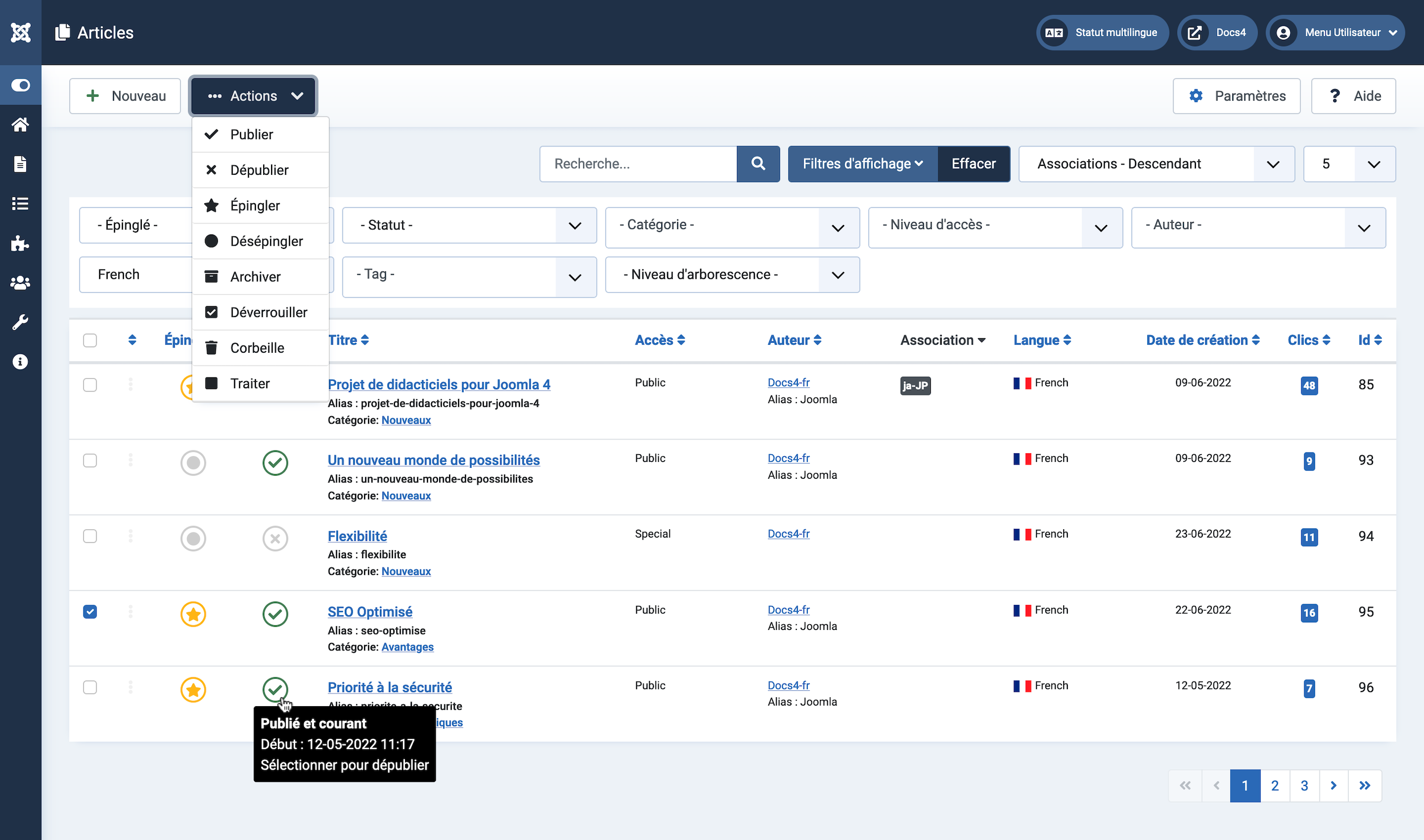Choose Désépingler from Actions menu
The width and height of the screenshot is (1424, 840).
click(x=261, y=241)
